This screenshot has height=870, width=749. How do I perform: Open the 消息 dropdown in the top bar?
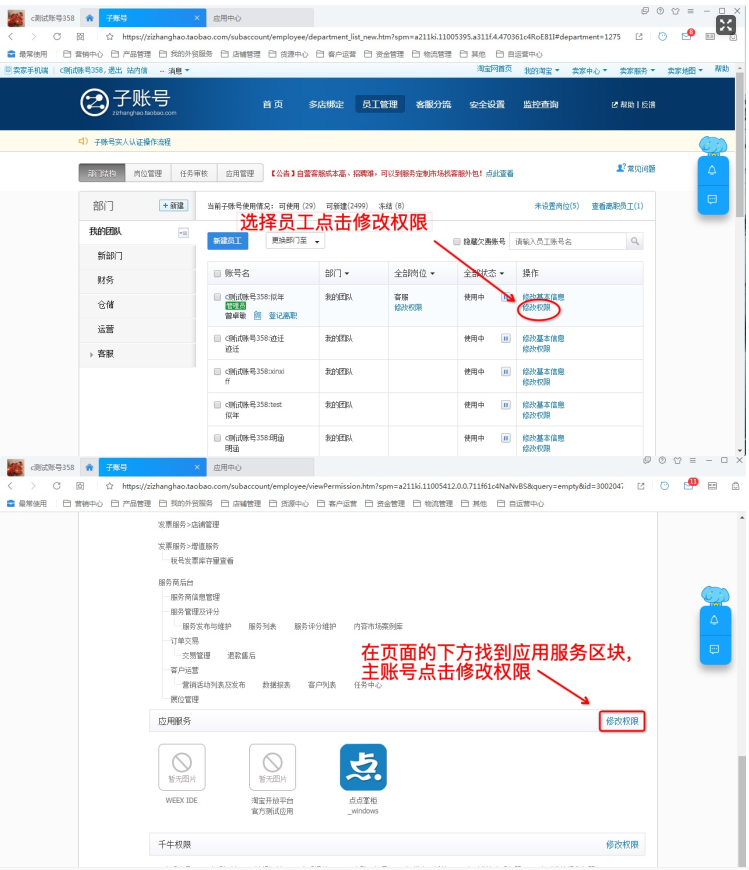(x=179, y=70)
